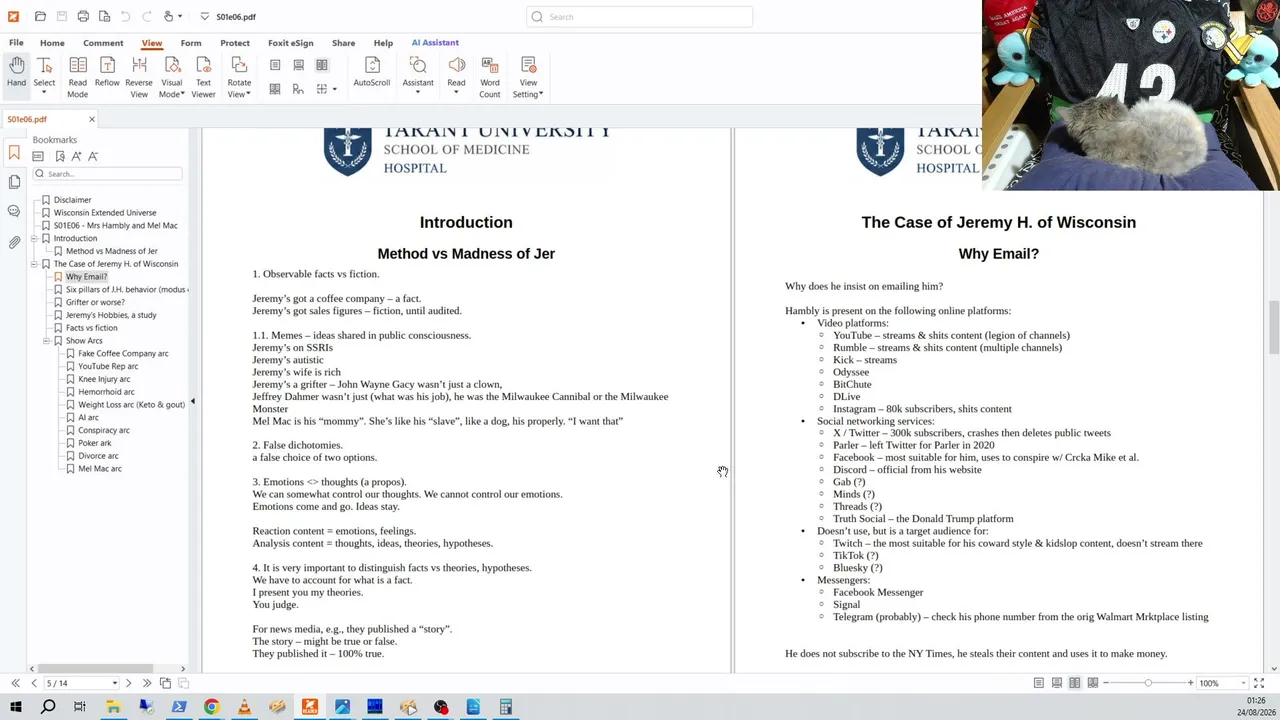1280x720 pixels.
Task: Switch to the Protect ribbon tab
Action: (235, 43)
